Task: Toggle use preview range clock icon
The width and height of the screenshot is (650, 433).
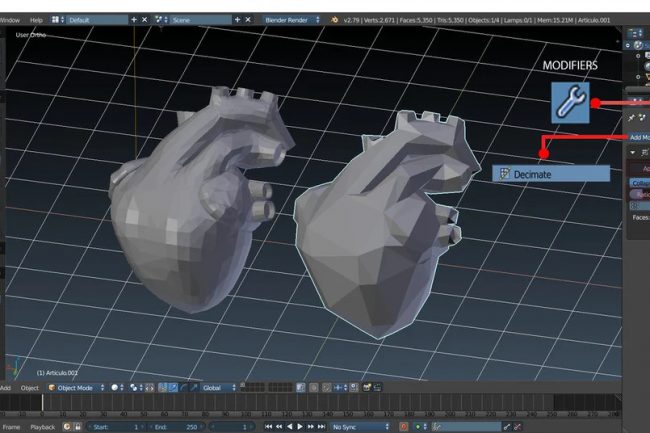Action: coord(67,427)
